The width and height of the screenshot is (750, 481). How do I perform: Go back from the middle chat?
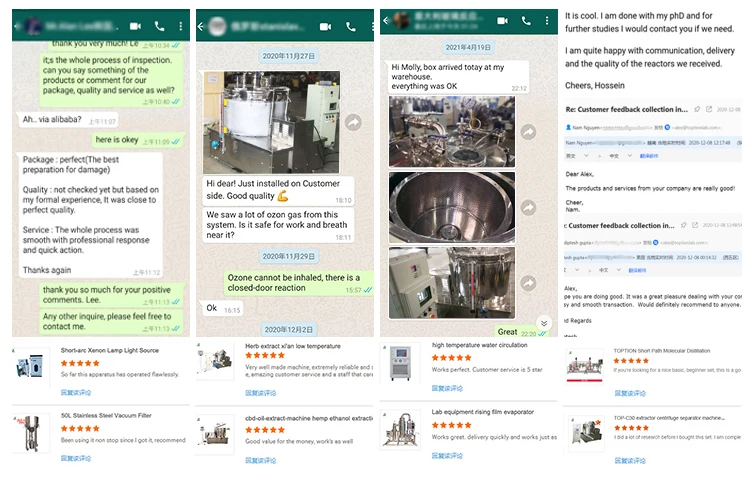pos(201,25)
